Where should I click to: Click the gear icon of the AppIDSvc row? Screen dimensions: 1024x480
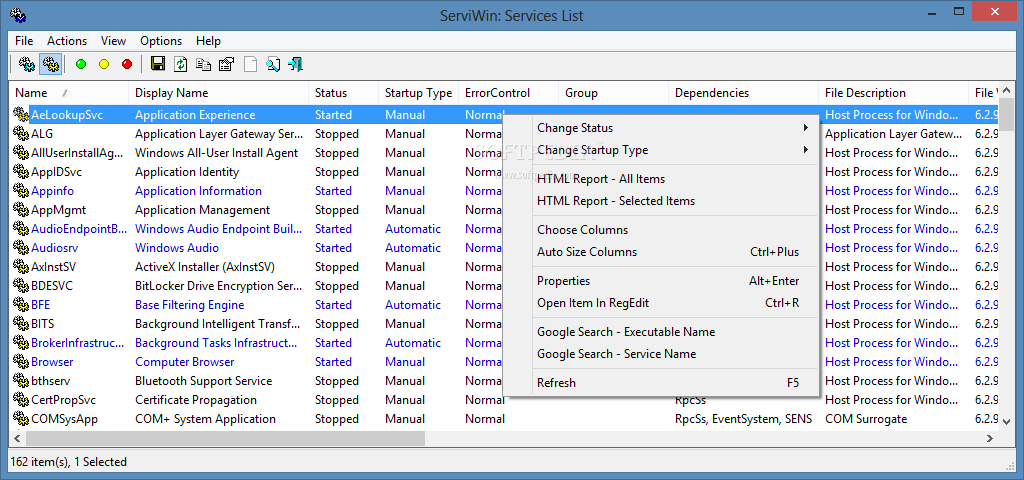(x=21, y=172)
